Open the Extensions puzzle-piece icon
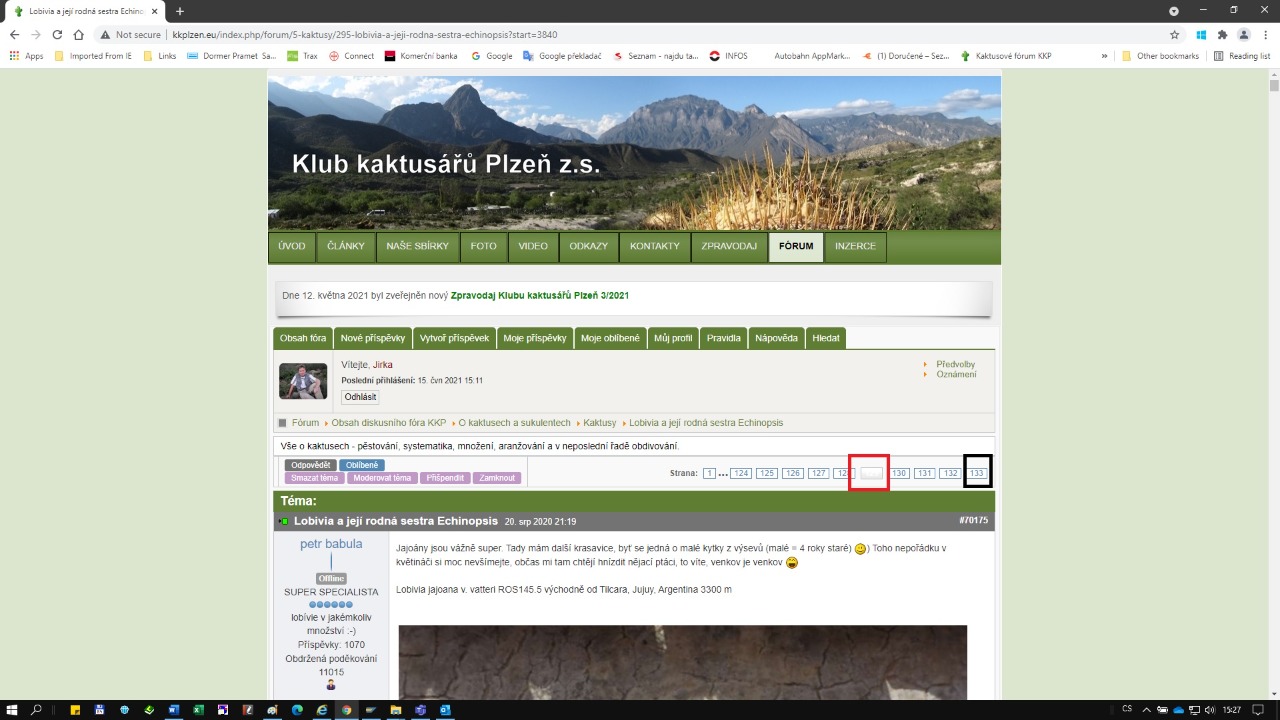The height and width of the screenshot is (720, 1280). pyautogui.click(x=1222, y=34)
